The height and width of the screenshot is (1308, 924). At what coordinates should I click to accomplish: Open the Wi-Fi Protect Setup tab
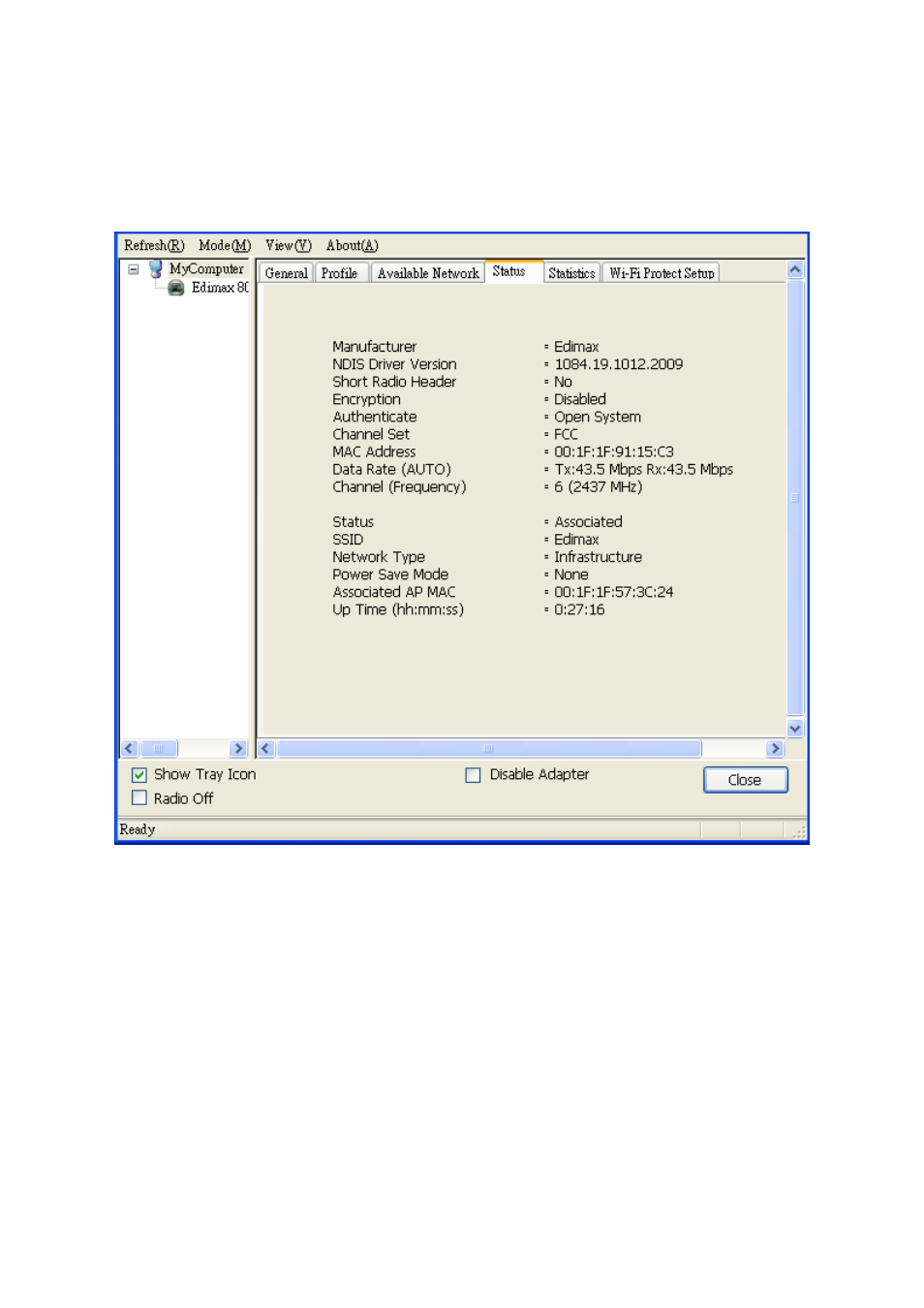pos(662,273)
